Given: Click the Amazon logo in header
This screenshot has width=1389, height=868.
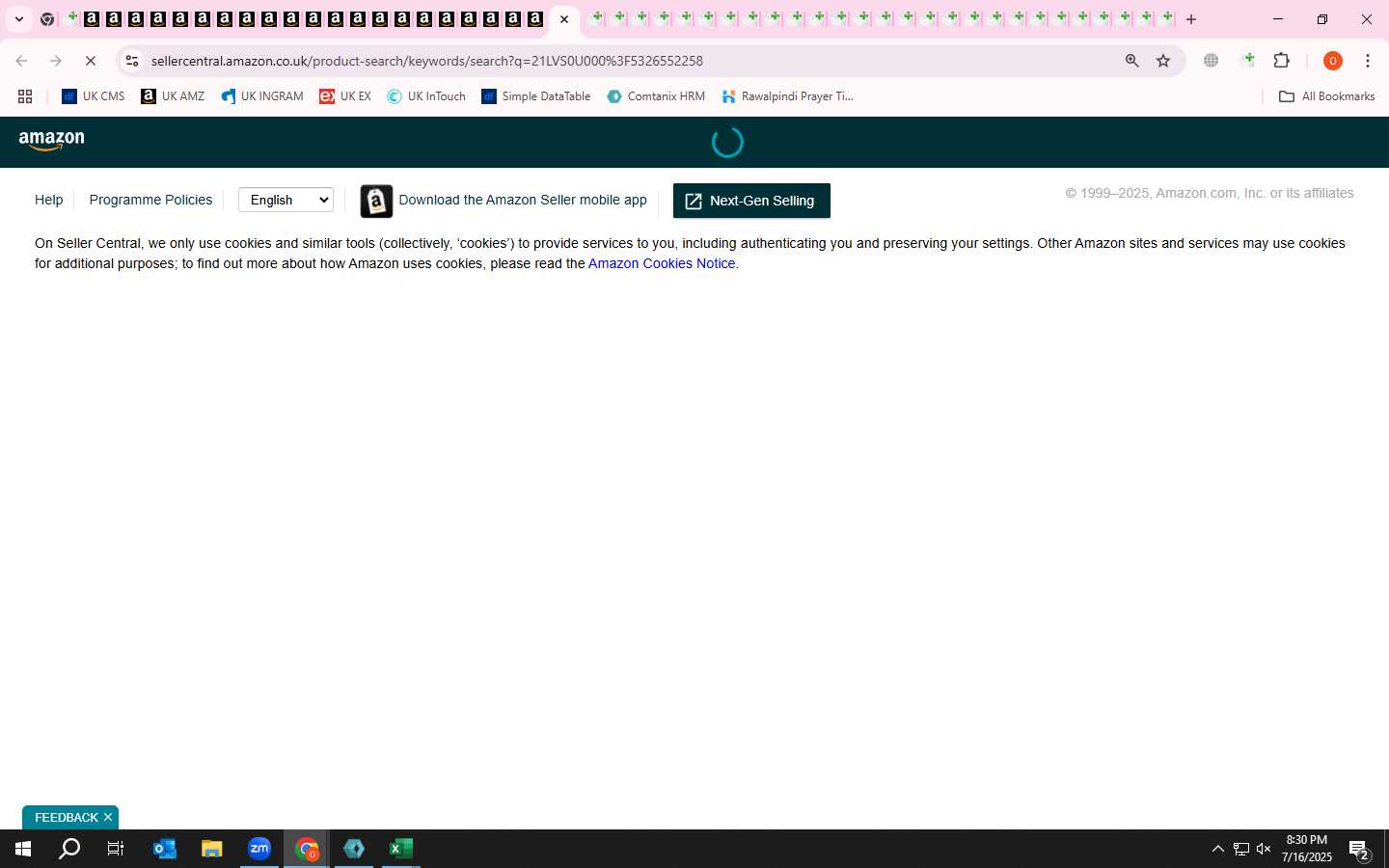Looking at the screenshot, I should click(x=52, y=141).
